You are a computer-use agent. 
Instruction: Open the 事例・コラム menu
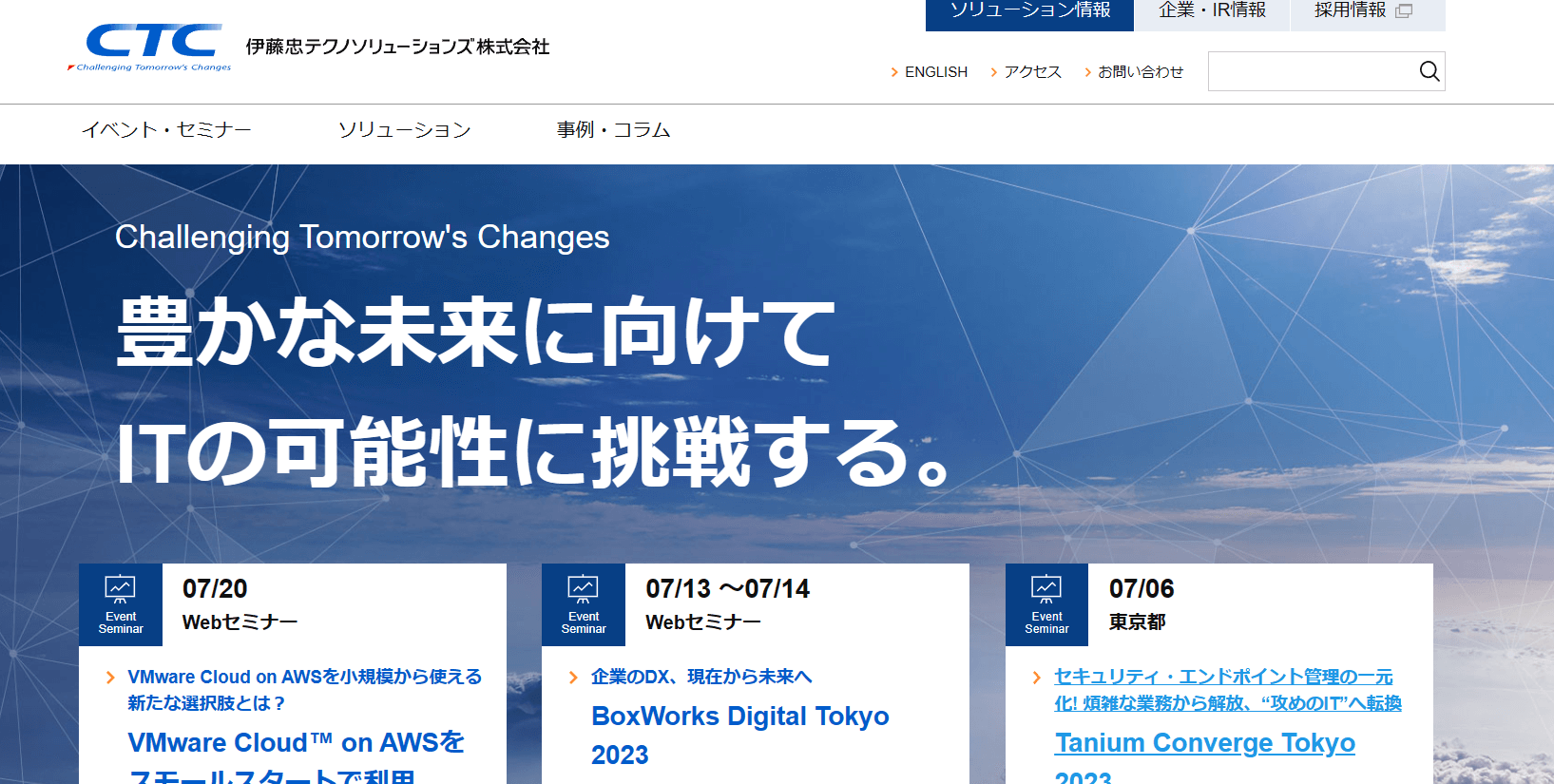pyautogui.click(x=614, y=130)
